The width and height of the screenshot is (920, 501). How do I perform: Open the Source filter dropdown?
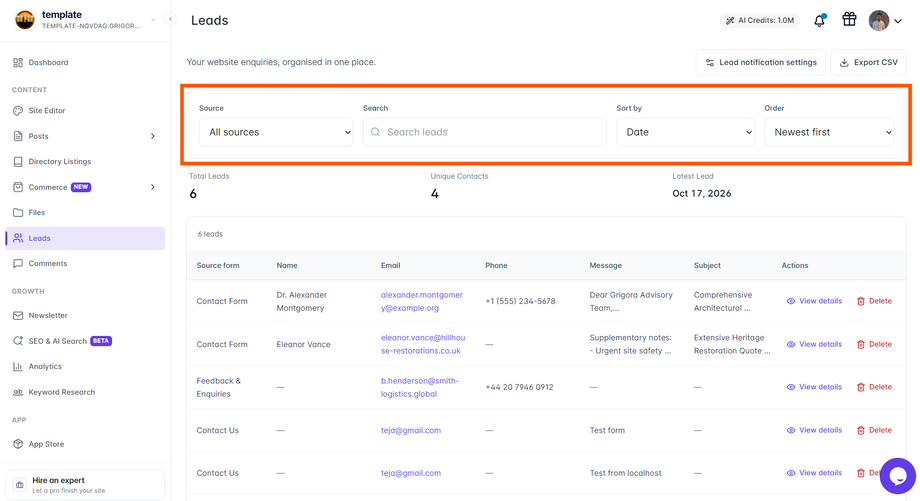coord(276,132)
